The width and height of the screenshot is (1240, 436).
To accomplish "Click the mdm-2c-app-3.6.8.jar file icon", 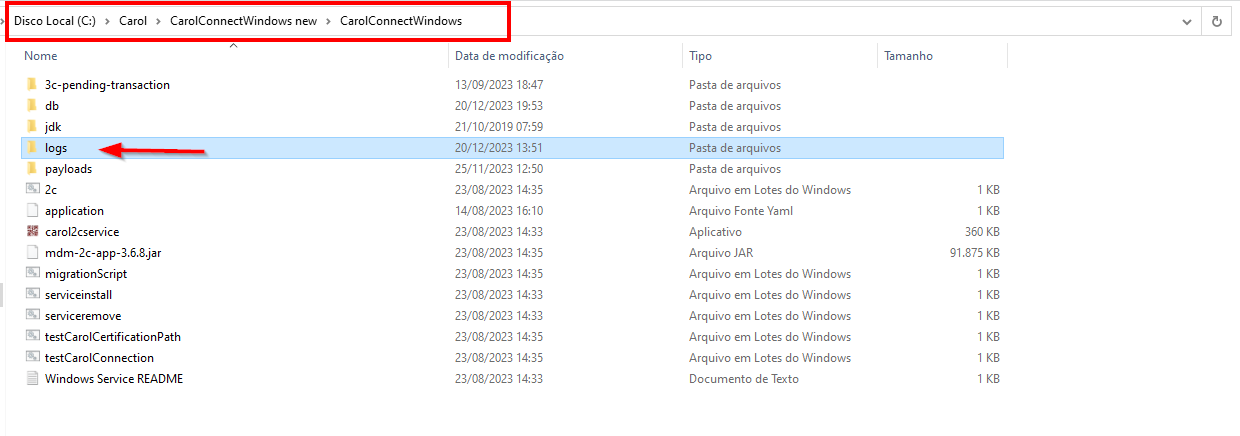I will click(x=32, y=253).
